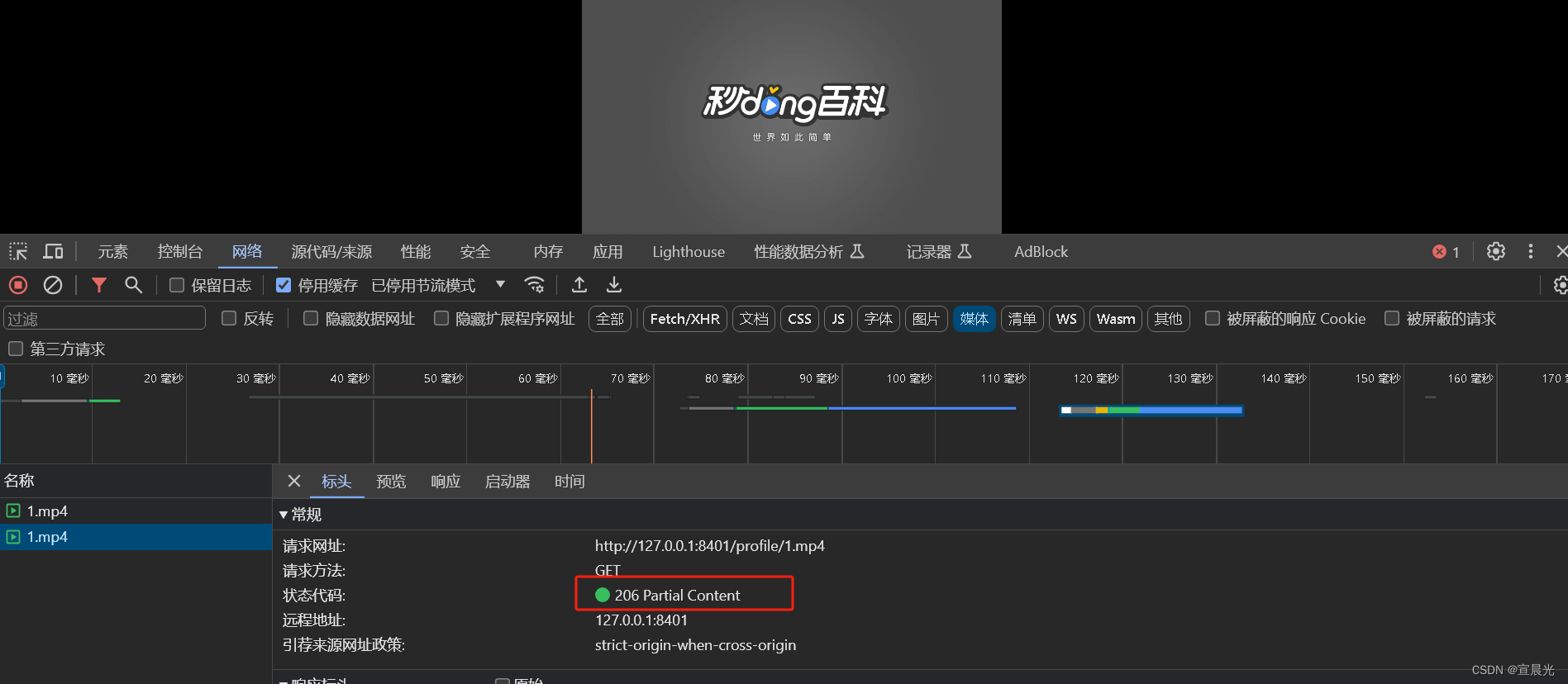This screenshot has width=1568, height=684.
Task: Switch to the 元素 panel
Action: click(112, 251)
